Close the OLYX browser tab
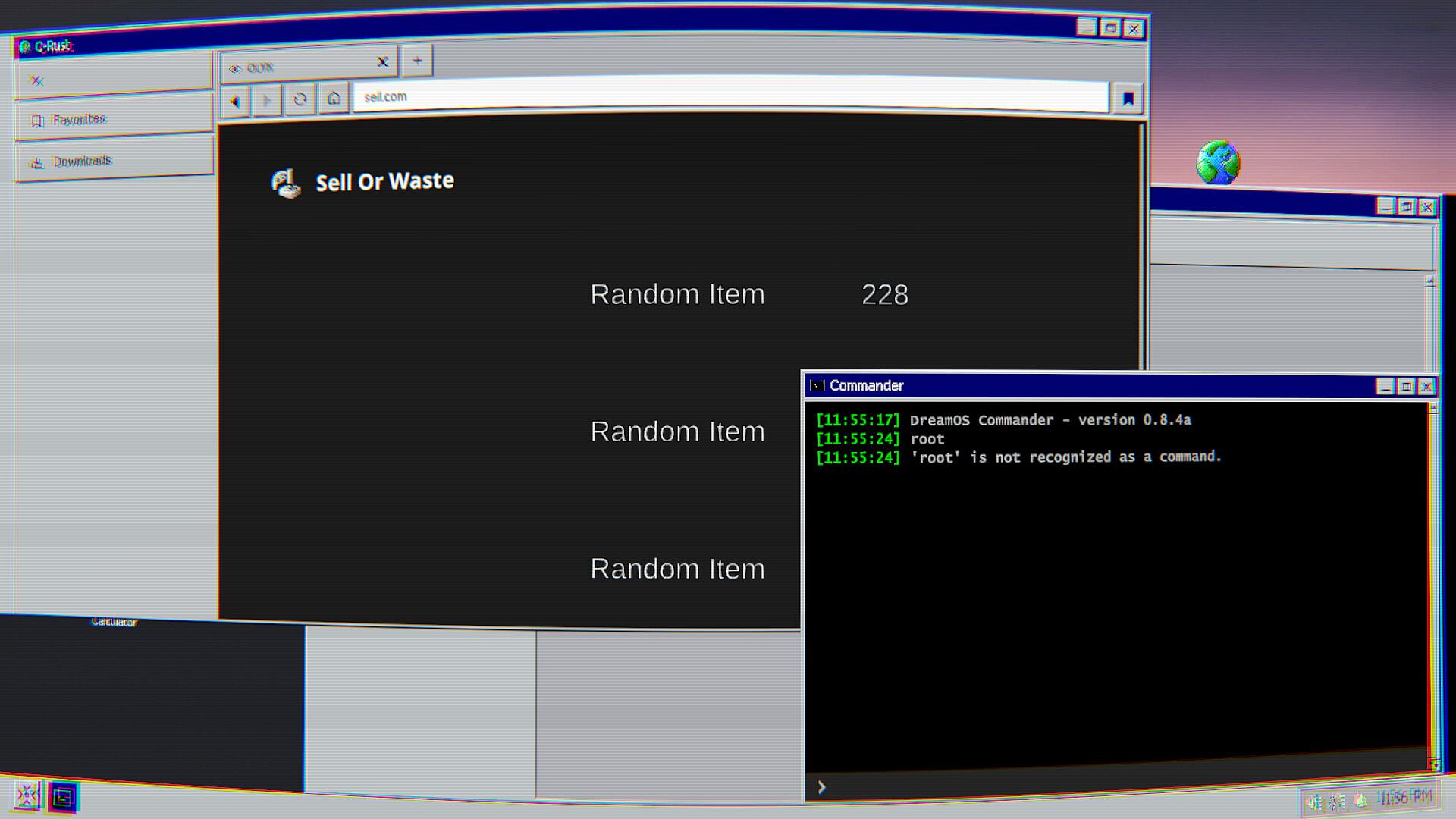 pos(382,62)
